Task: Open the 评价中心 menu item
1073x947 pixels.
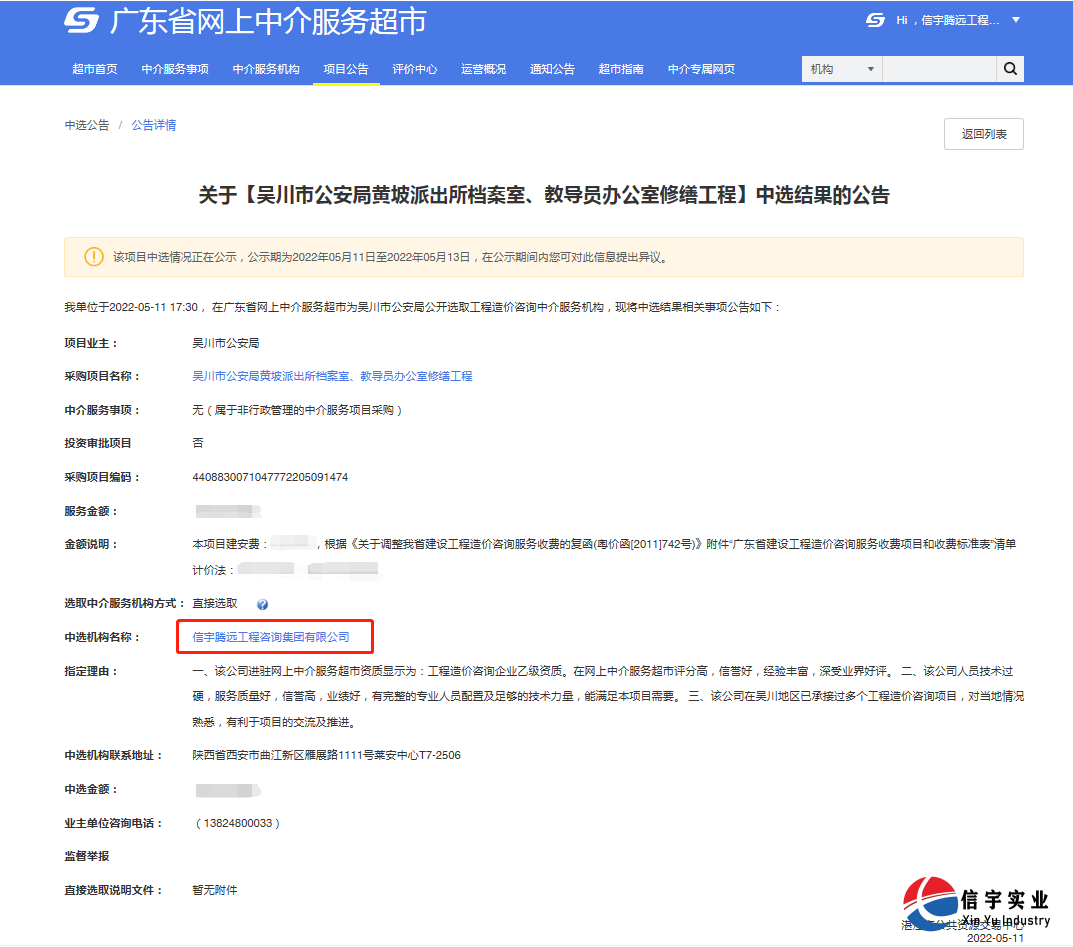Action: (x=415, y=69)
